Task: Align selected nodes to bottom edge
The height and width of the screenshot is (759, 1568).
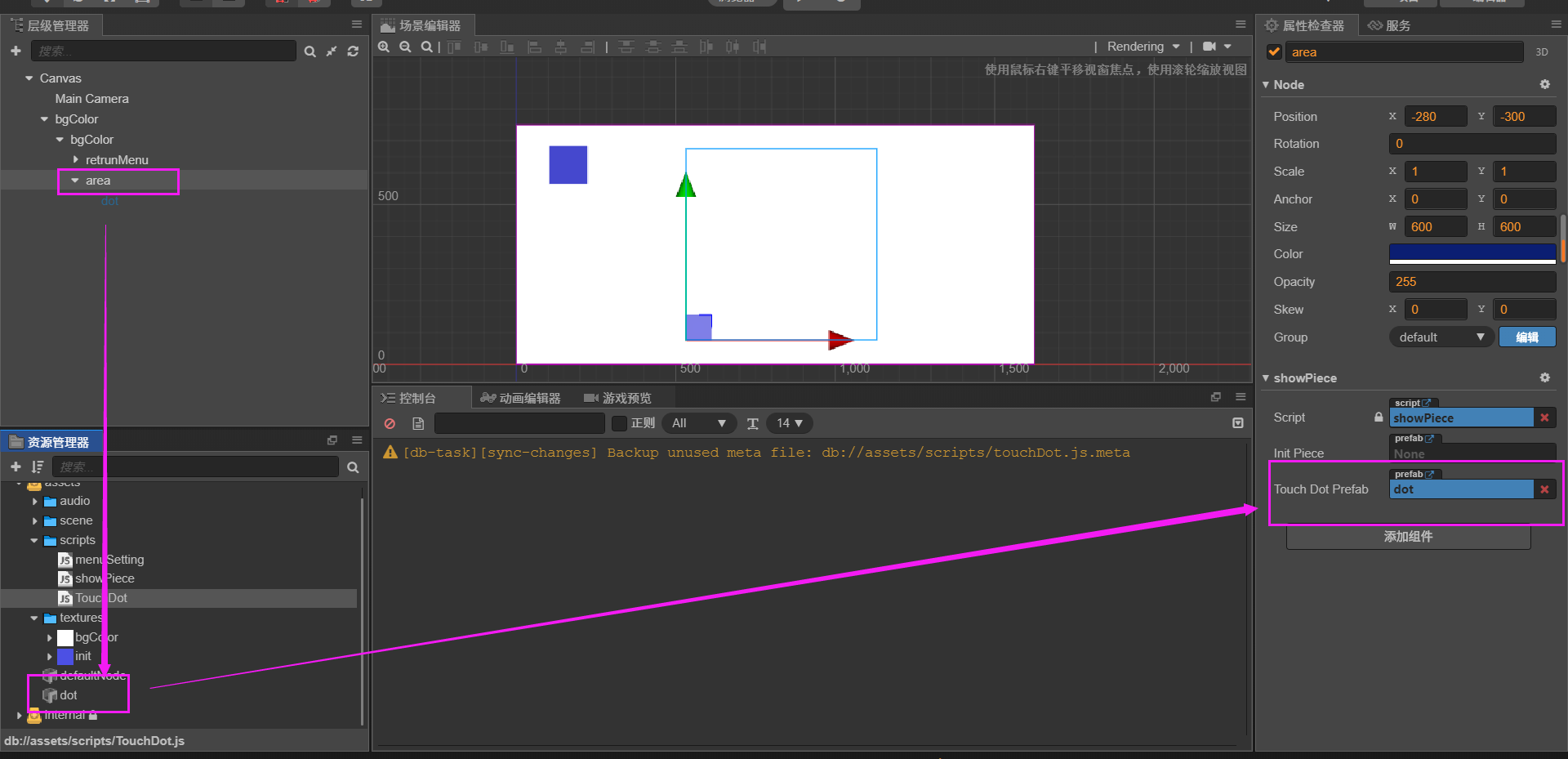Action: click(x=507, y=47)
